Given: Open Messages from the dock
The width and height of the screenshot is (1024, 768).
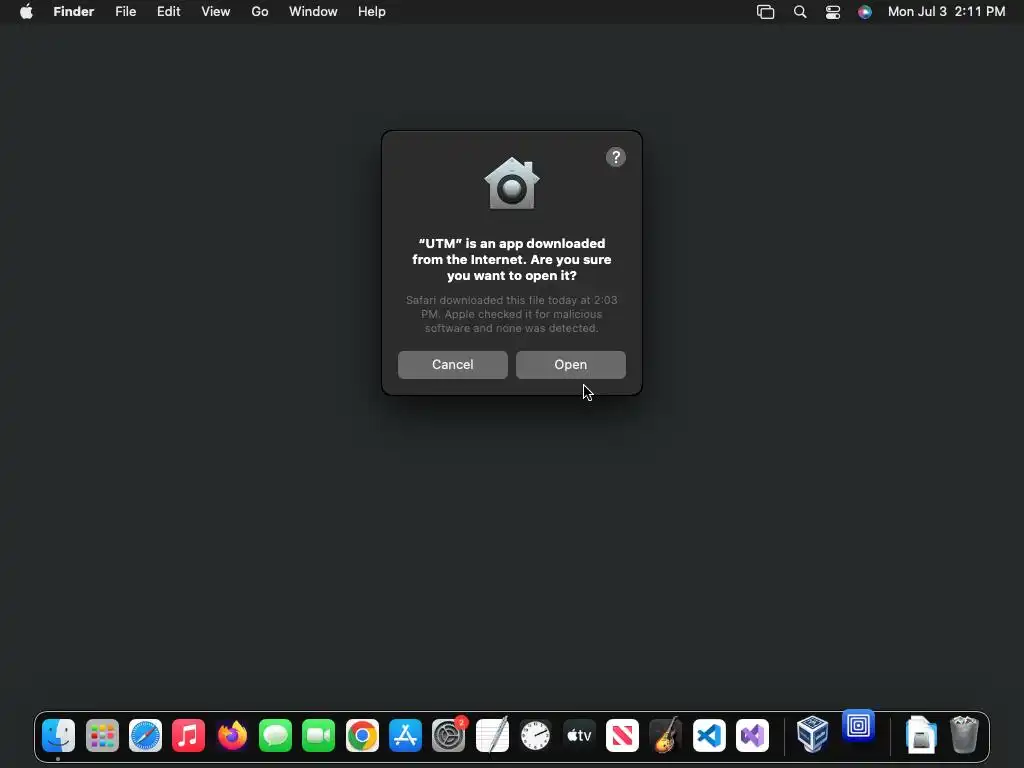Looking at the screenshot, I should 275,735.
